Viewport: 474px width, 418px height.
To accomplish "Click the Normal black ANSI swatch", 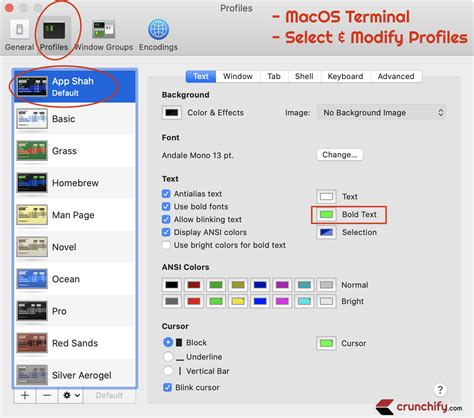I will (x=172, y=285).
